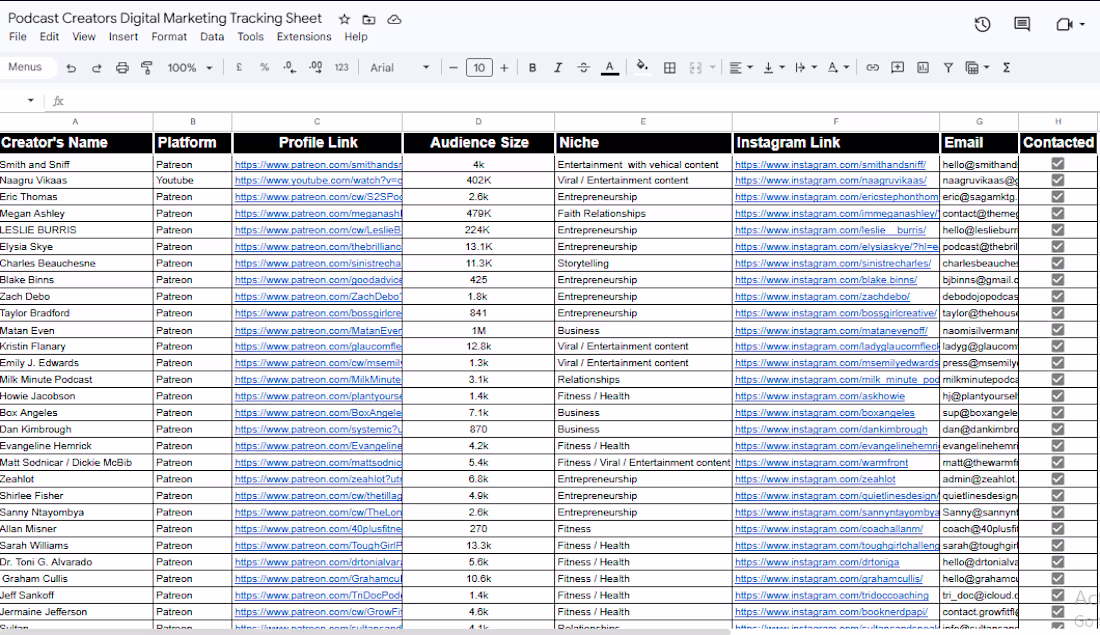Open the Edit menu

click(49, 36)
